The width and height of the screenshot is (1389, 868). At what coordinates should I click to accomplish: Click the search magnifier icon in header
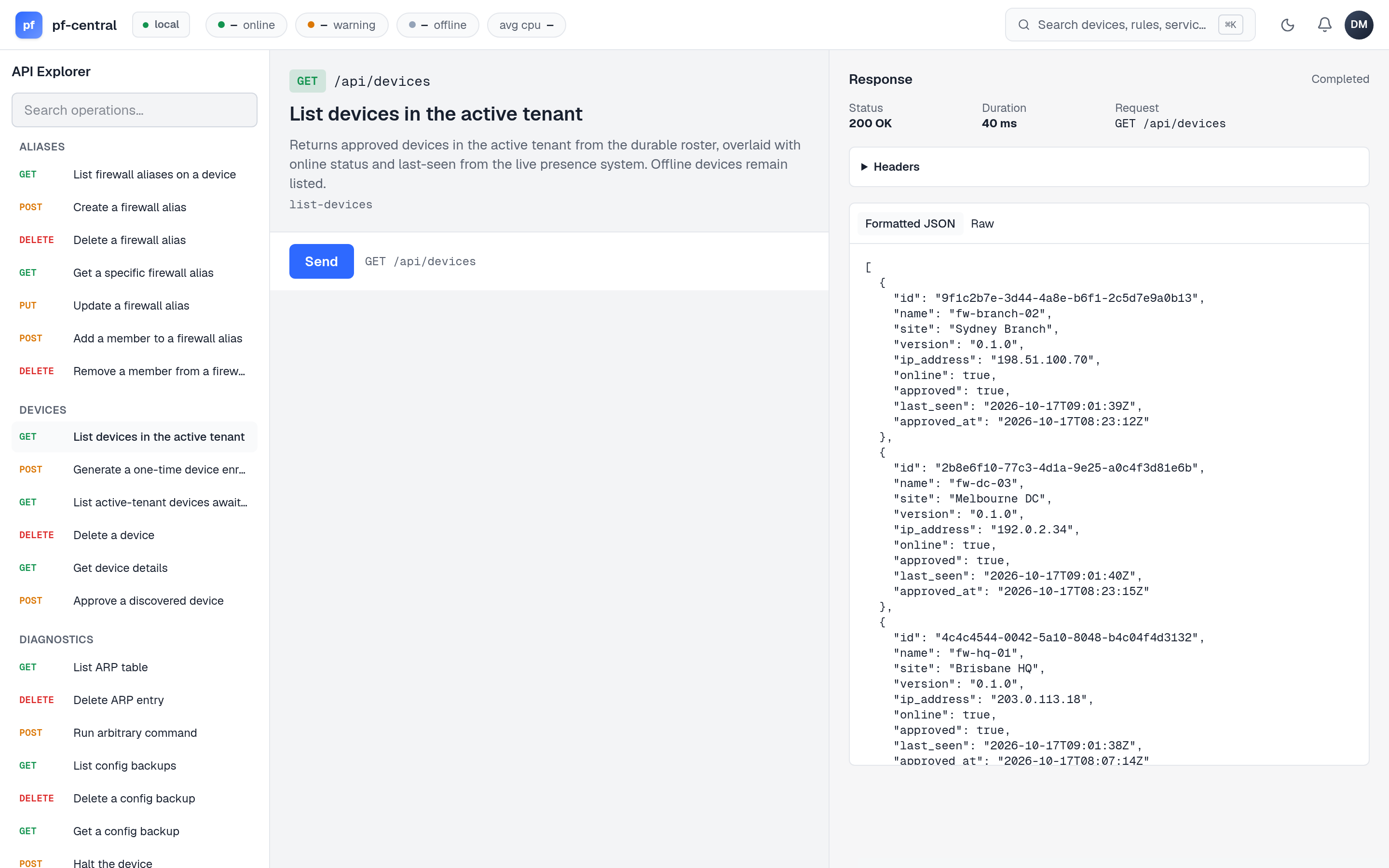click(1023, 25)
